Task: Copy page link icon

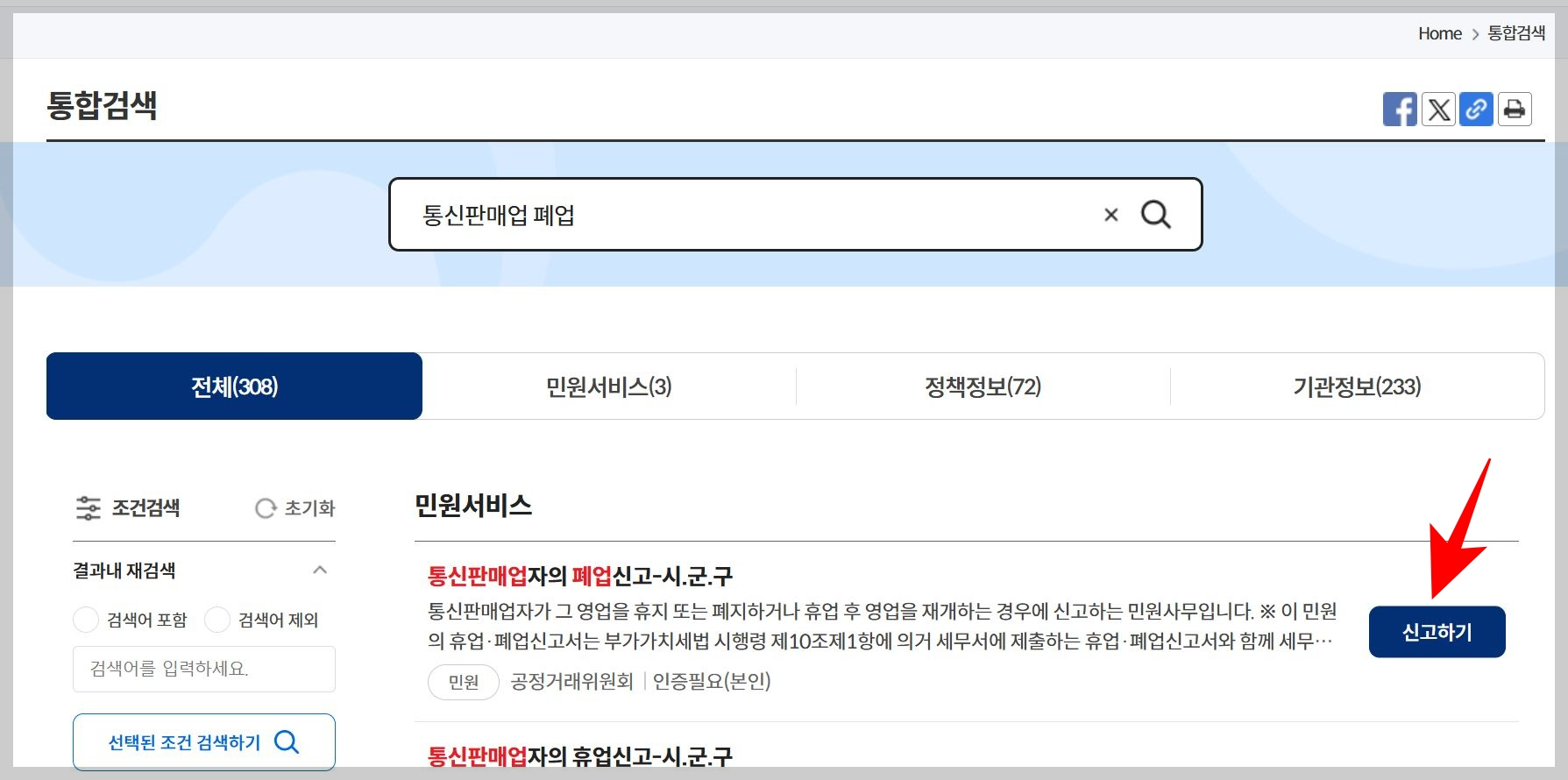Action: click(x=1476, y=110)
